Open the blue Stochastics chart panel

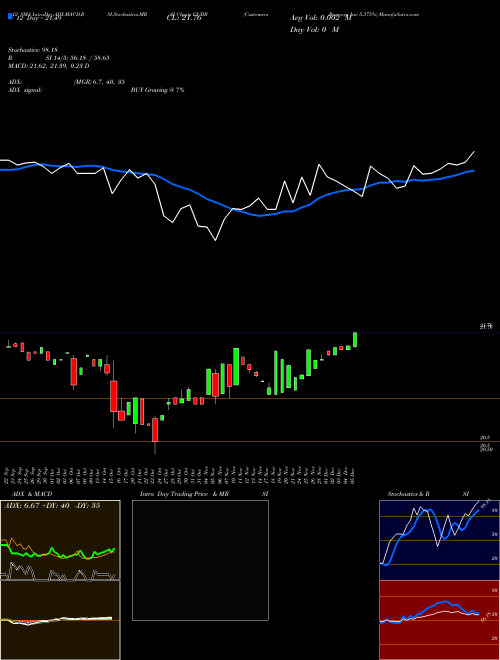pyautogui.click(x=439, y=540)
